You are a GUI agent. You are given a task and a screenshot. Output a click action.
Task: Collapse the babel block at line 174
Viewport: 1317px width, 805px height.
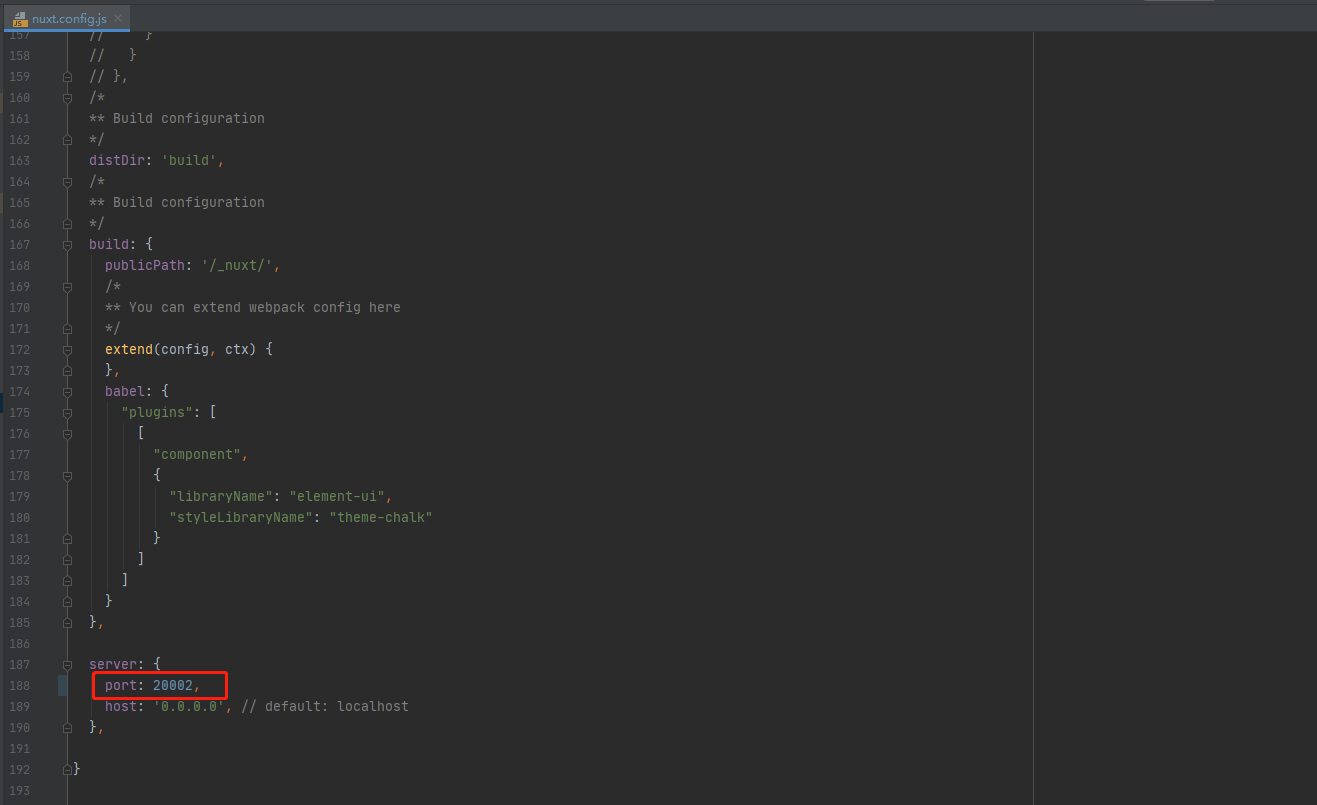pyautogui.click(x=67, y=391)
